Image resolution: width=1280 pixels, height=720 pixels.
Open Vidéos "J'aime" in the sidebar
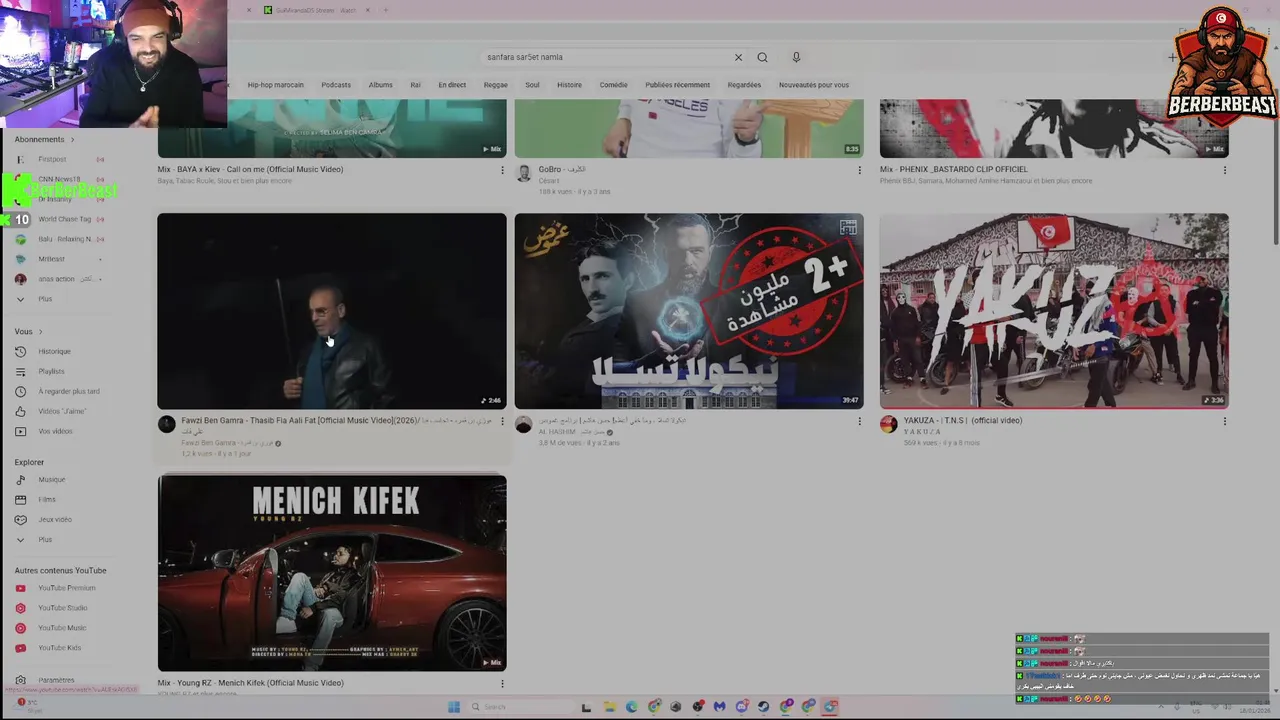pyautogui.click(x=50, y=411)
